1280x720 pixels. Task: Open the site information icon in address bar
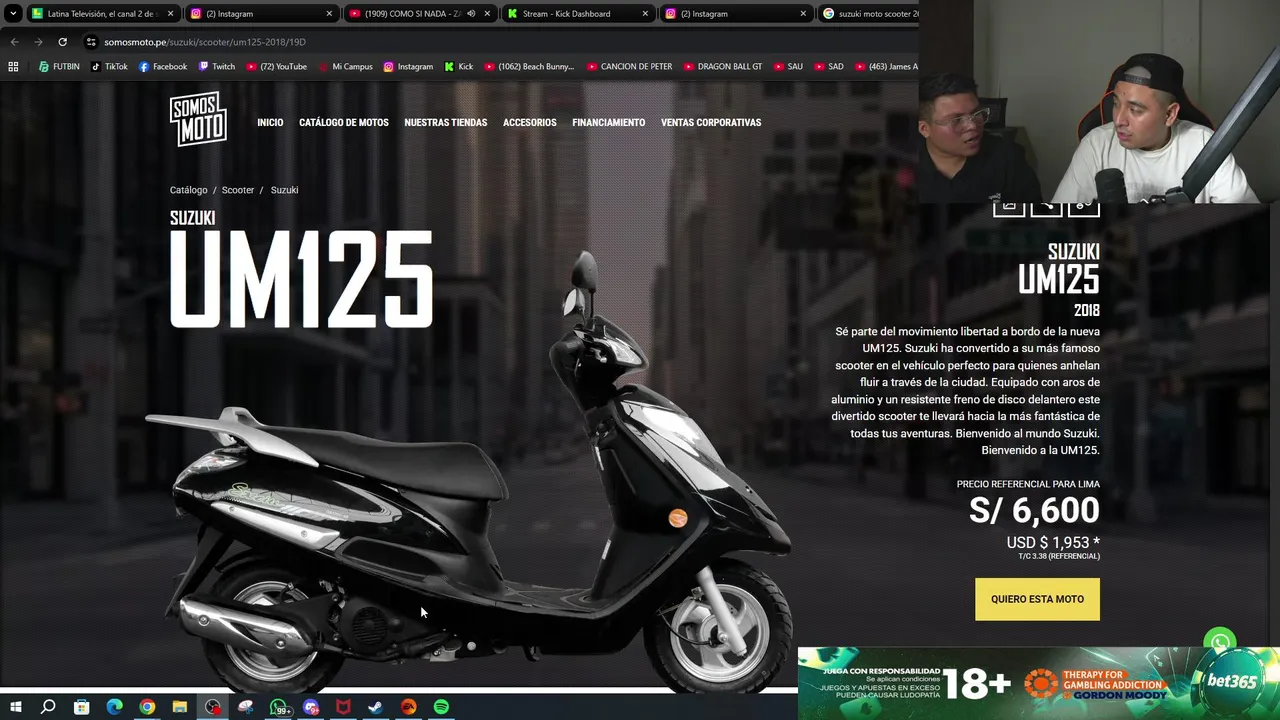pyautogui.click(x=91, y=42)
